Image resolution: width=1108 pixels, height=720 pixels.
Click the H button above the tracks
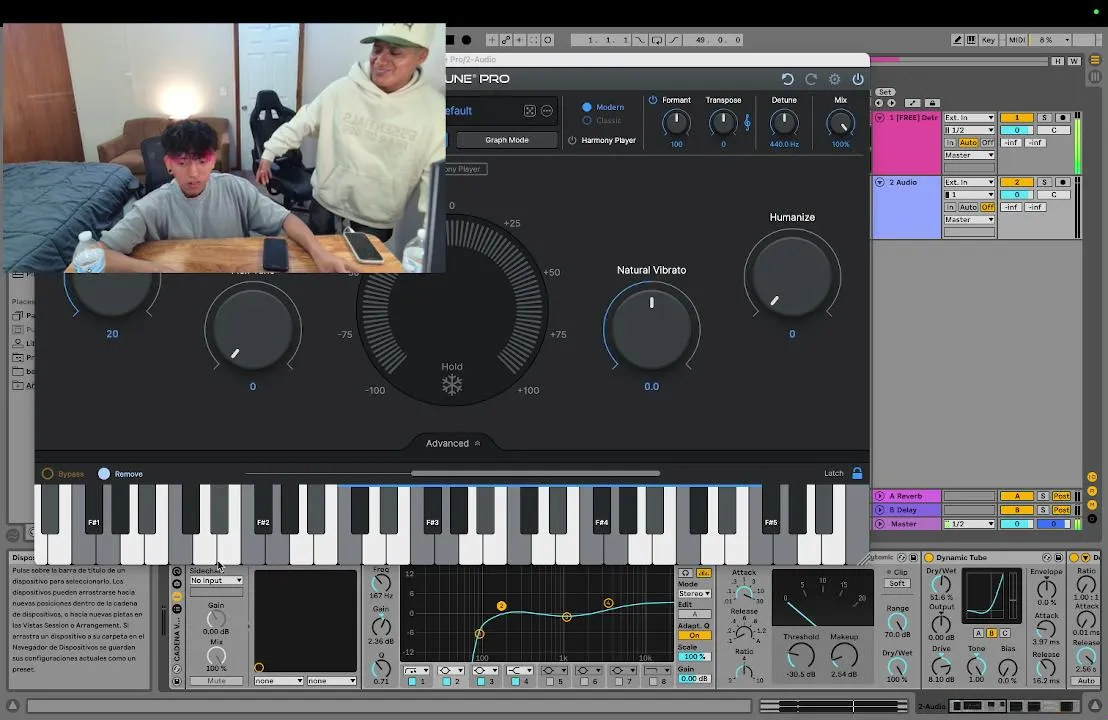[1057, 61]
